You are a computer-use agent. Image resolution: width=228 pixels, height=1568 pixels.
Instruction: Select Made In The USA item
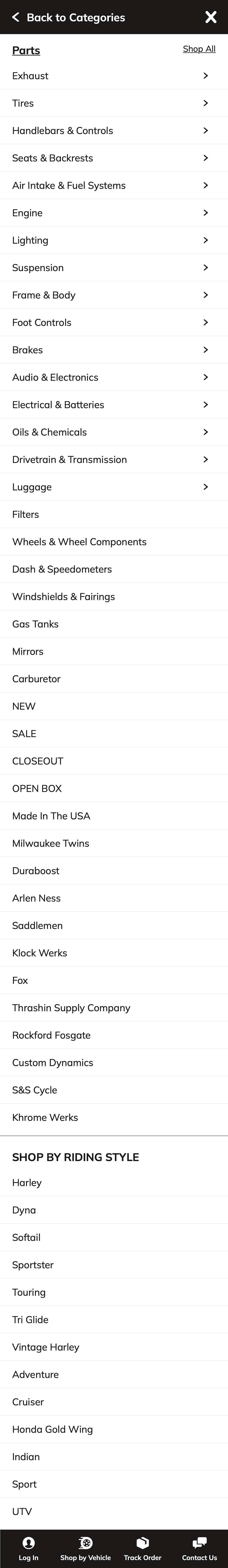point(51,816)
